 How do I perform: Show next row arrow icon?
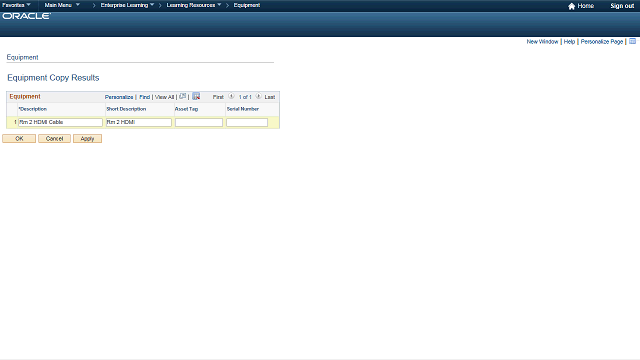(x=258, y=96)
